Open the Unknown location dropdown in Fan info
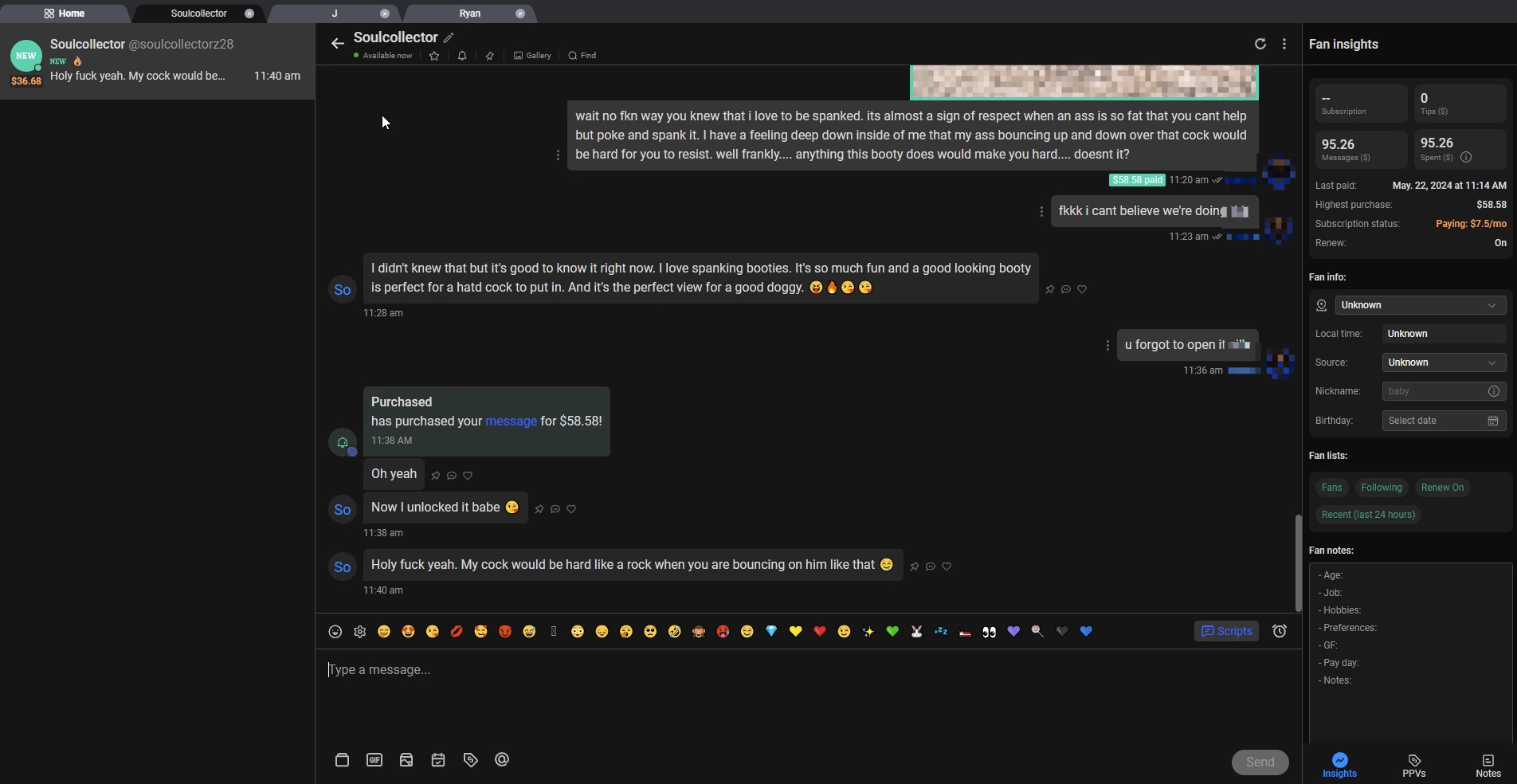Viewport: 1517px width, 784px height. point(1420,305)
